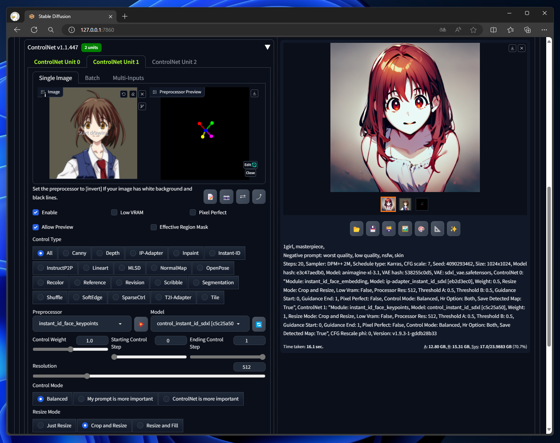560x443 pixels.
Task: Reload the browser page
Action: click(x=34, y=30)
